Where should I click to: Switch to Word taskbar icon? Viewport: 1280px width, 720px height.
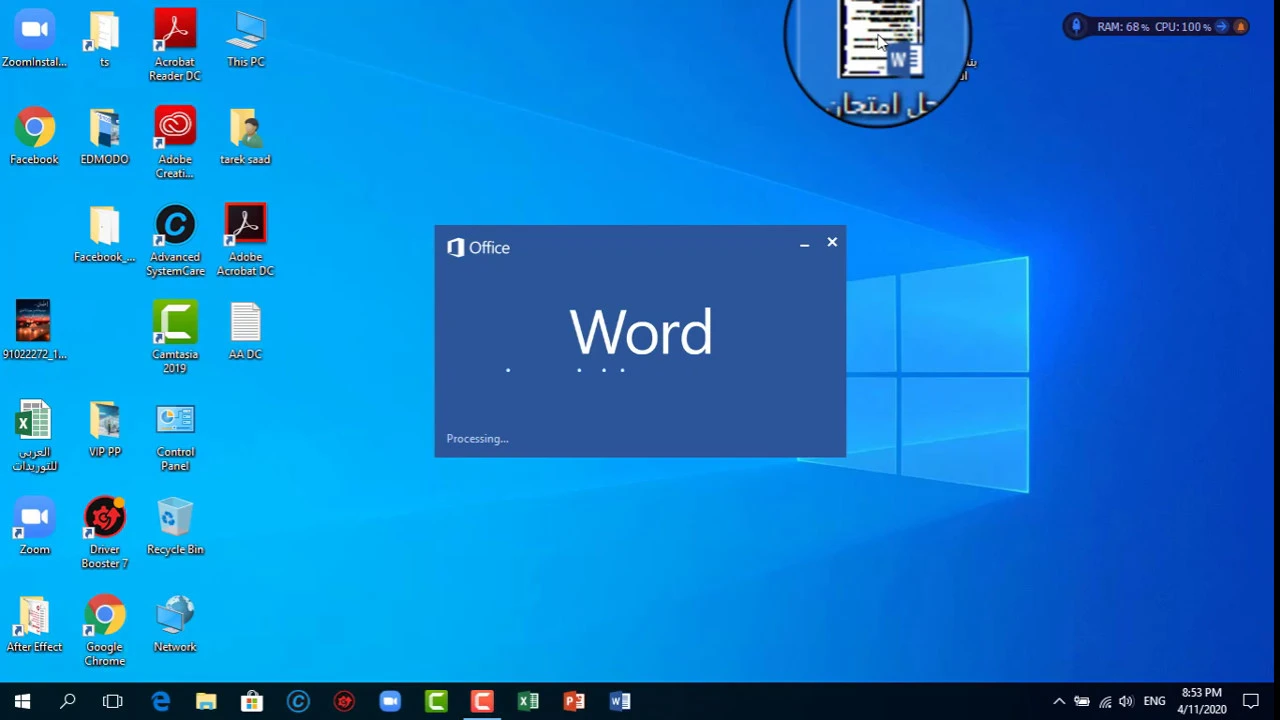[620, 701]
